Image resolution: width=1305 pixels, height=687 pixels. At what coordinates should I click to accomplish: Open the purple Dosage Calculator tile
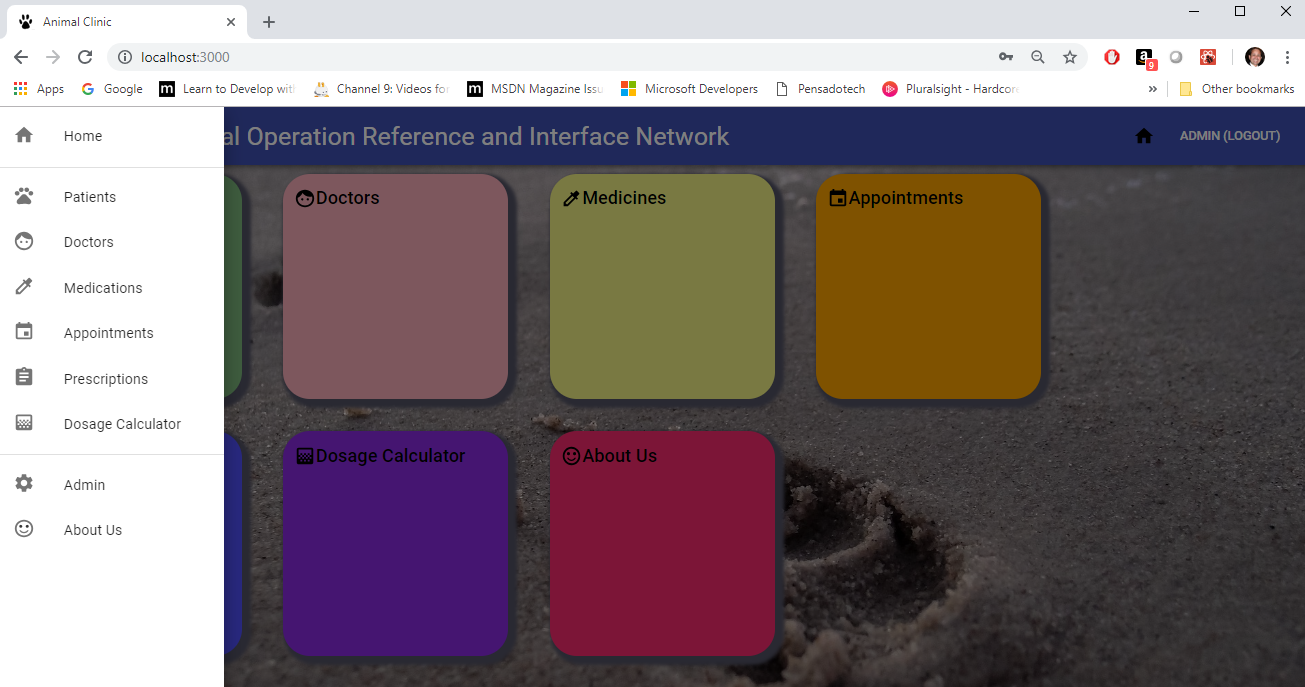click(396, 544)
